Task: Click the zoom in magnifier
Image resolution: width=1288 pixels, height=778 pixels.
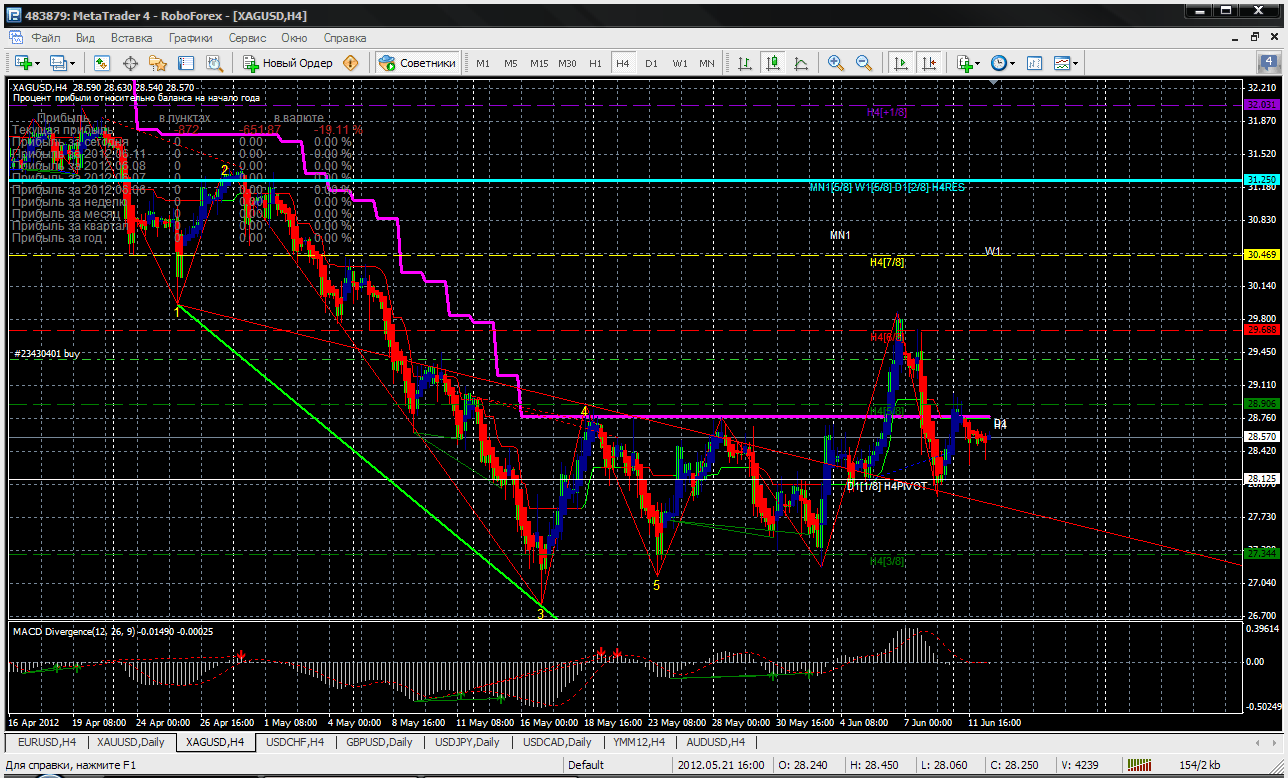Action: pyautogui.click(x=836, y=63)
